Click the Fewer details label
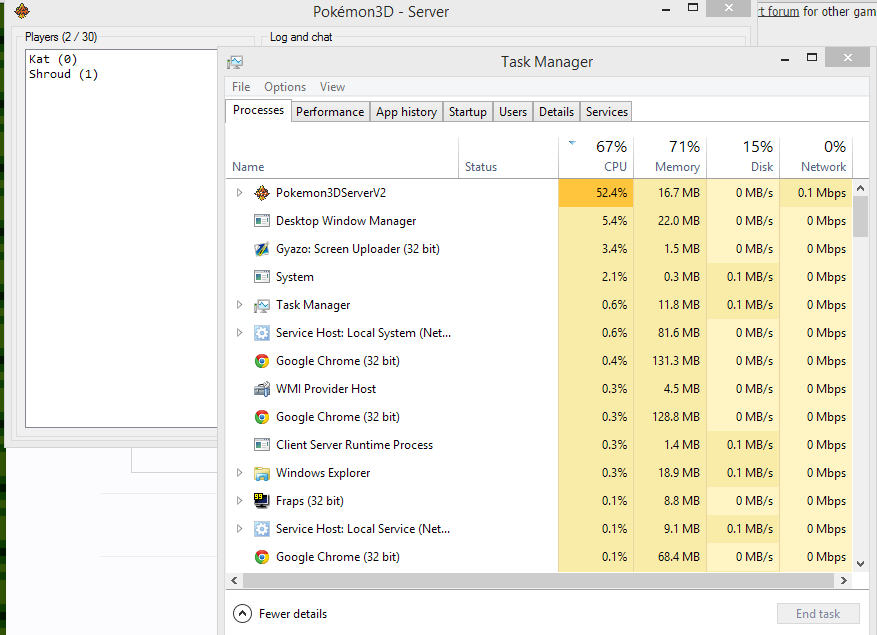 (293, 614)
